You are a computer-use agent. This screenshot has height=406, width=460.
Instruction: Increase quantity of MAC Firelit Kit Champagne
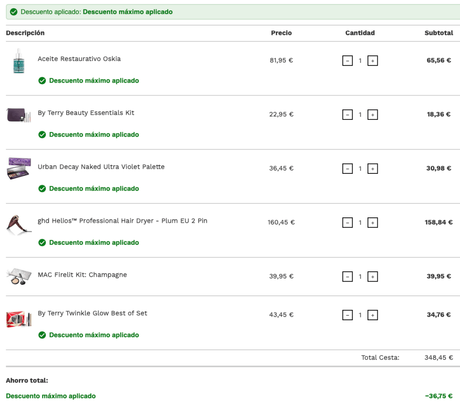(x=372, y=277)
